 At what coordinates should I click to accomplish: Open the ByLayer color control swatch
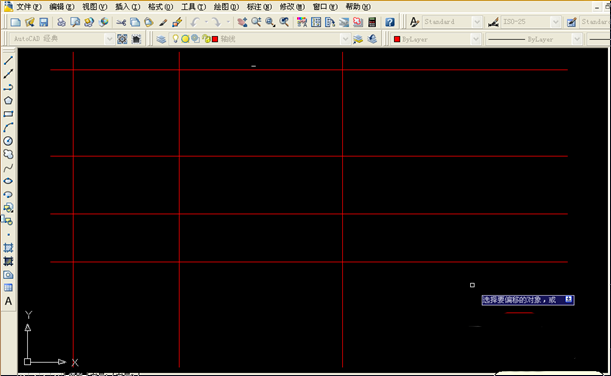pyautogui.click(x=397, y=39)
